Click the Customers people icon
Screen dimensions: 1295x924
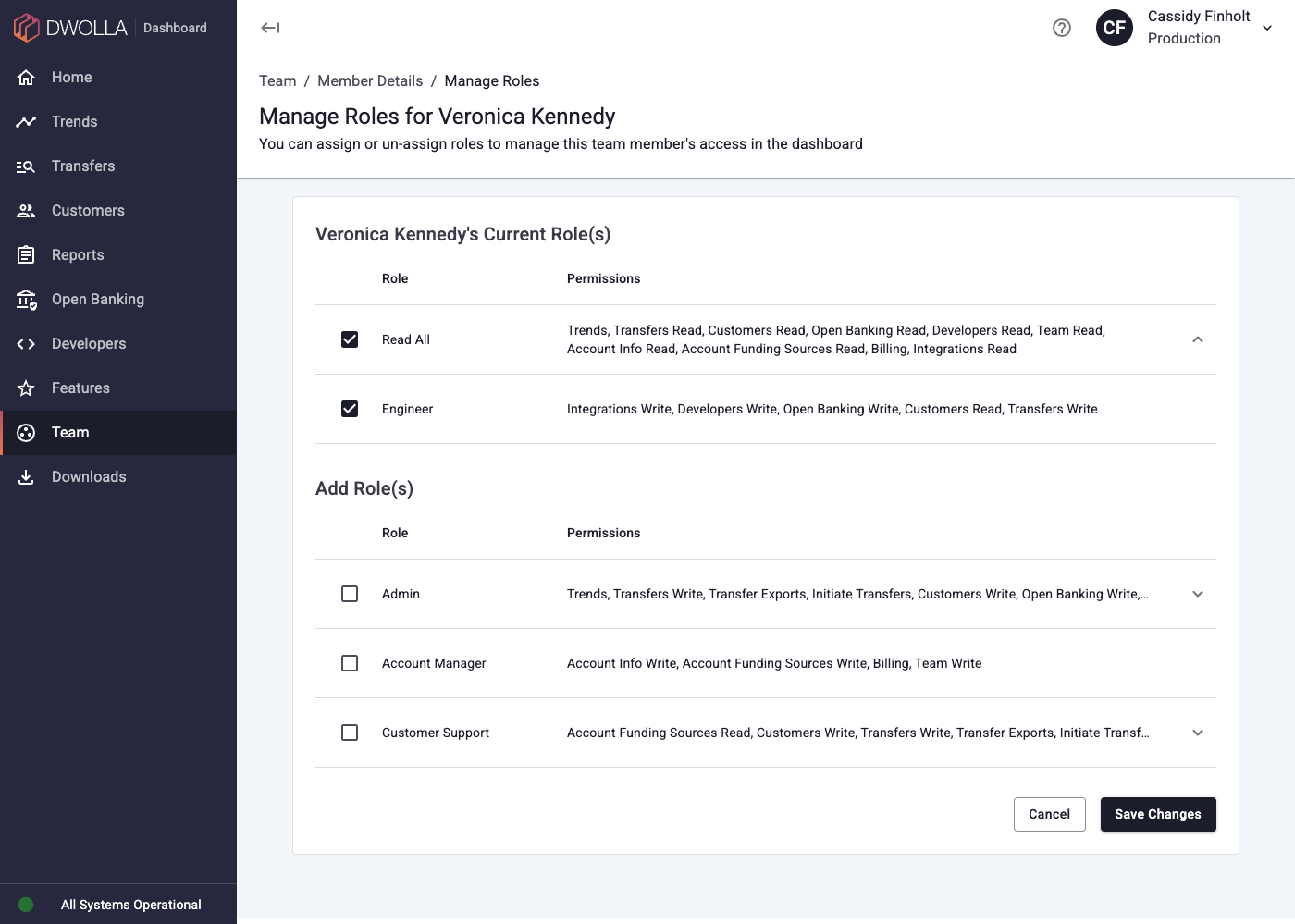(26, 211)
